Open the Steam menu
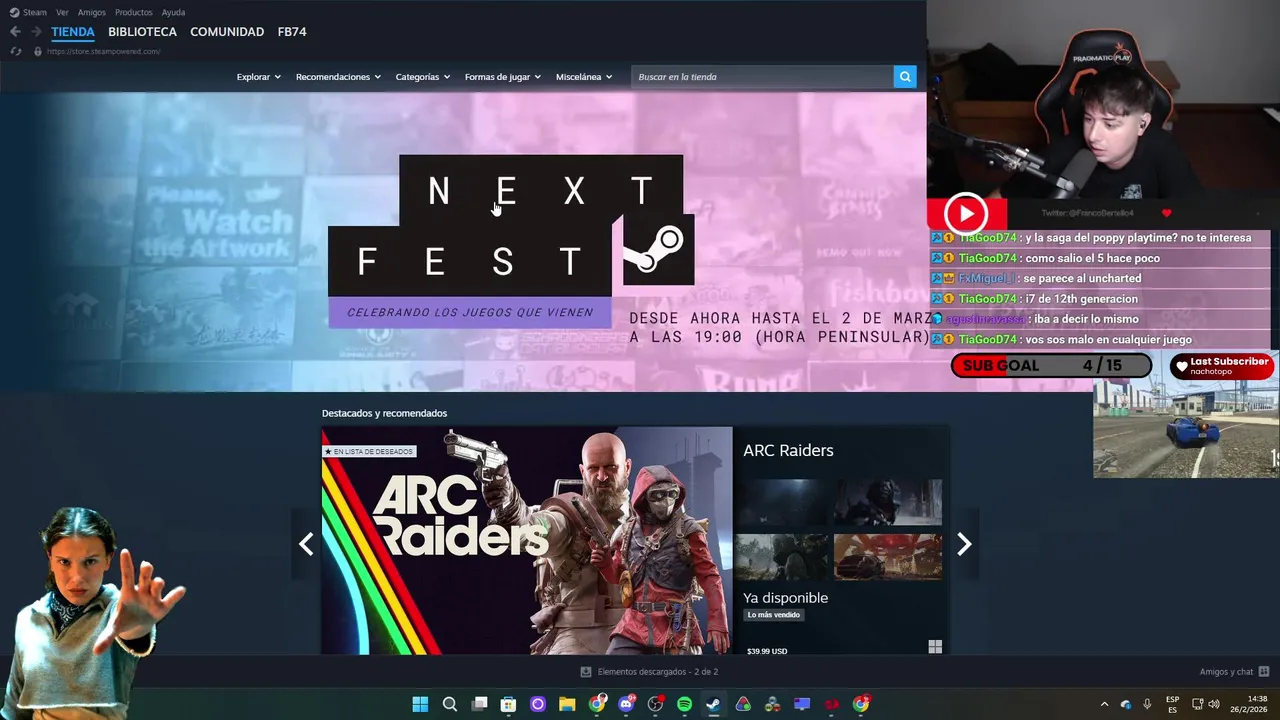 point(29,12)
